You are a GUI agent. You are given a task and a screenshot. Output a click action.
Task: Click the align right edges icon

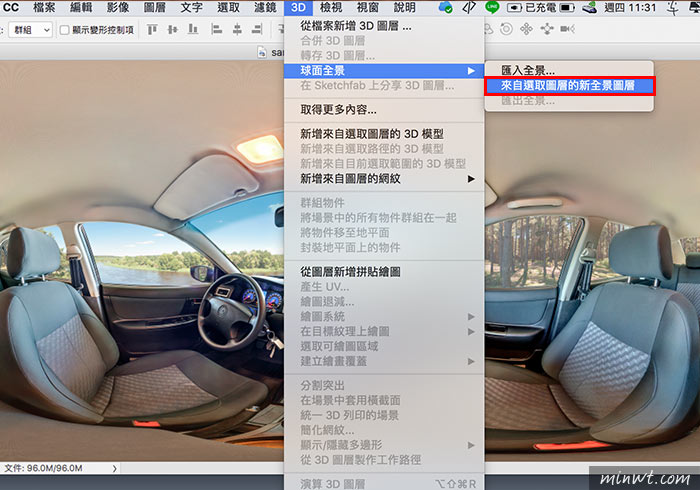pyautogui.click(x=257, y=29)
